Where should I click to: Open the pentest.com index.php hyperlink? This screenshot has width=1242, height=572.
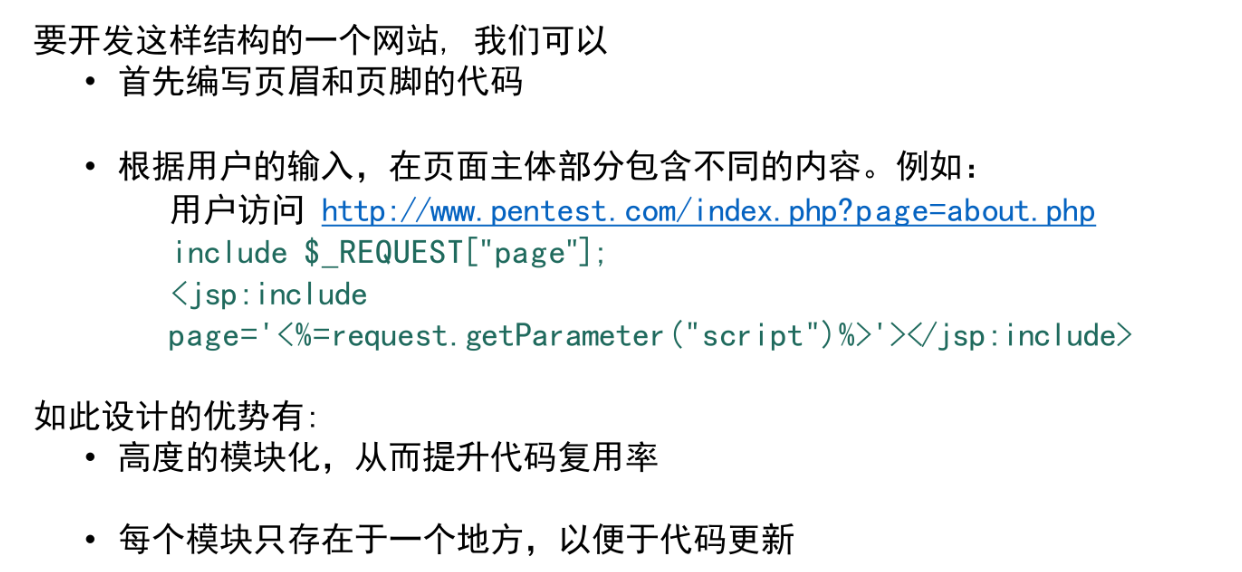coord(708,212)
